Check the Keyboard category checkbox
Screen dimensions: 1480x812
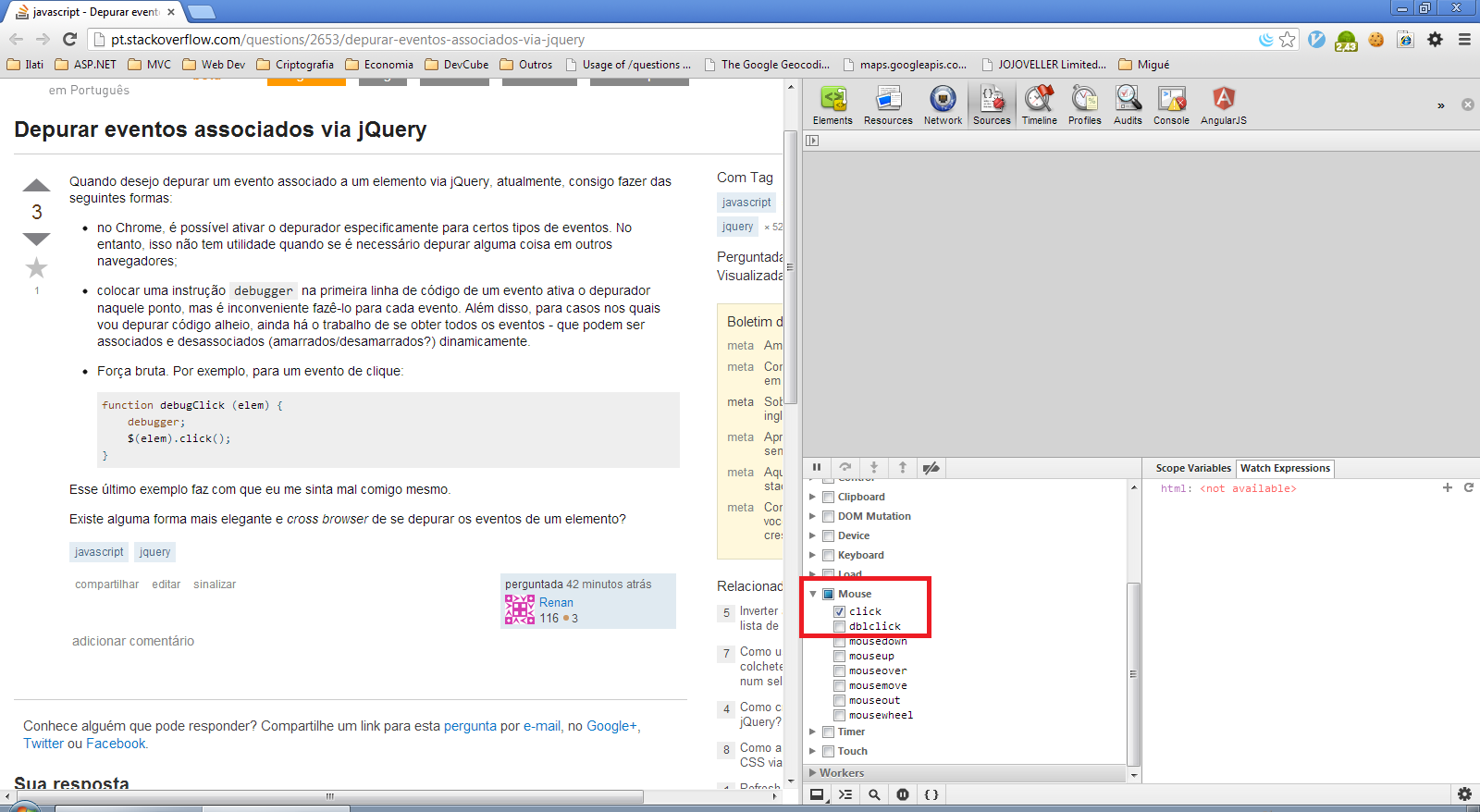(x=828, y=555)
